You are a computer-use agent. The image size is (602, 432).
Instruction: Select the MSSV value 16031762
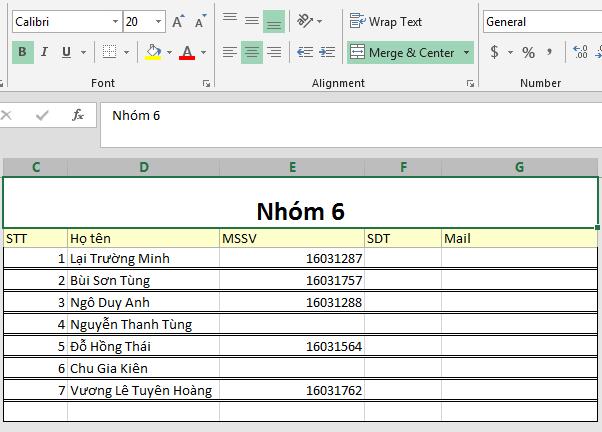pyautogui.click(x=292, y=390)
